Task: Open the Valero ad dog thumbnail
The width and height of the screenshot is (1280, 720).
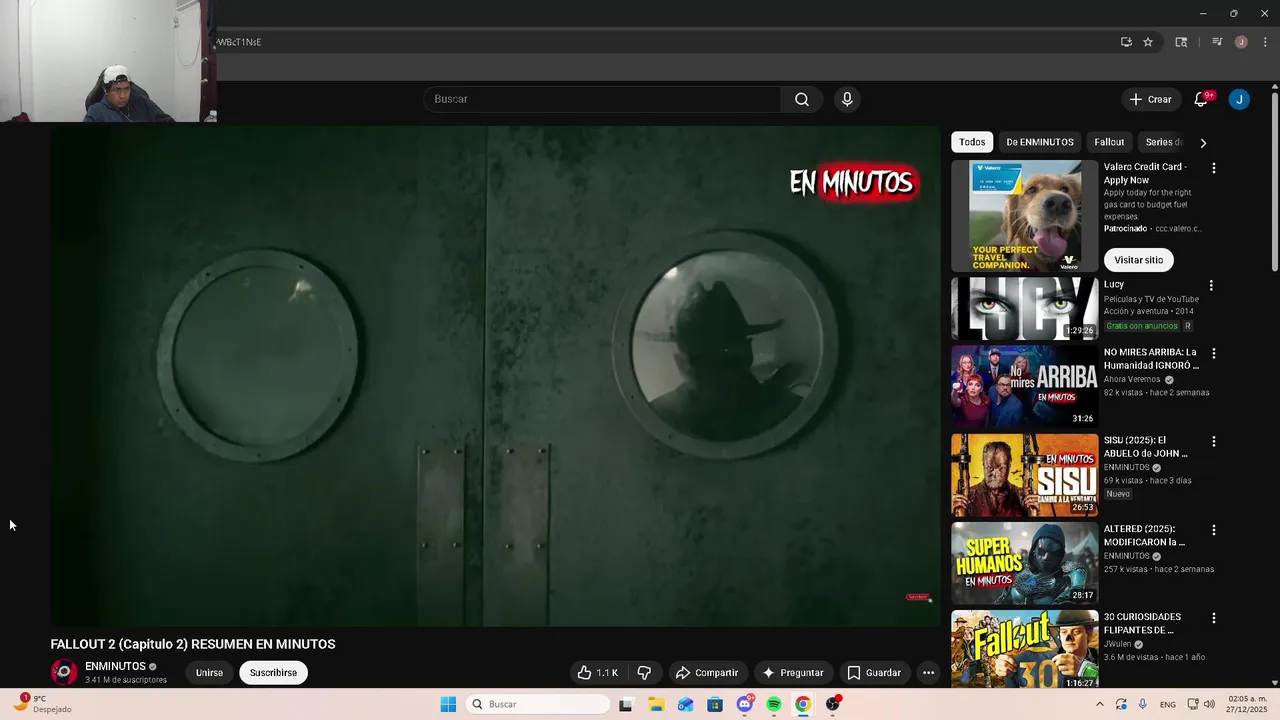Action: [1024, 216]
